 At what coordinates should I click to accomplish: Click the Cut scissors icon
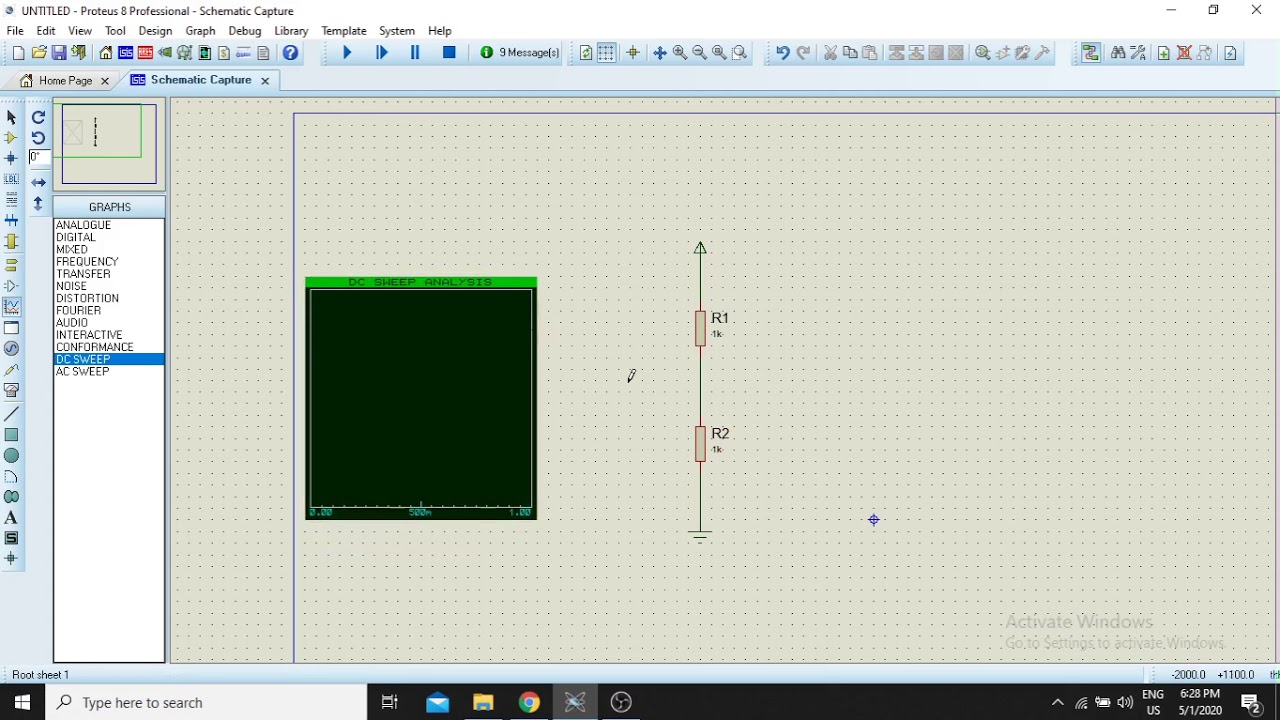(830, 53)
